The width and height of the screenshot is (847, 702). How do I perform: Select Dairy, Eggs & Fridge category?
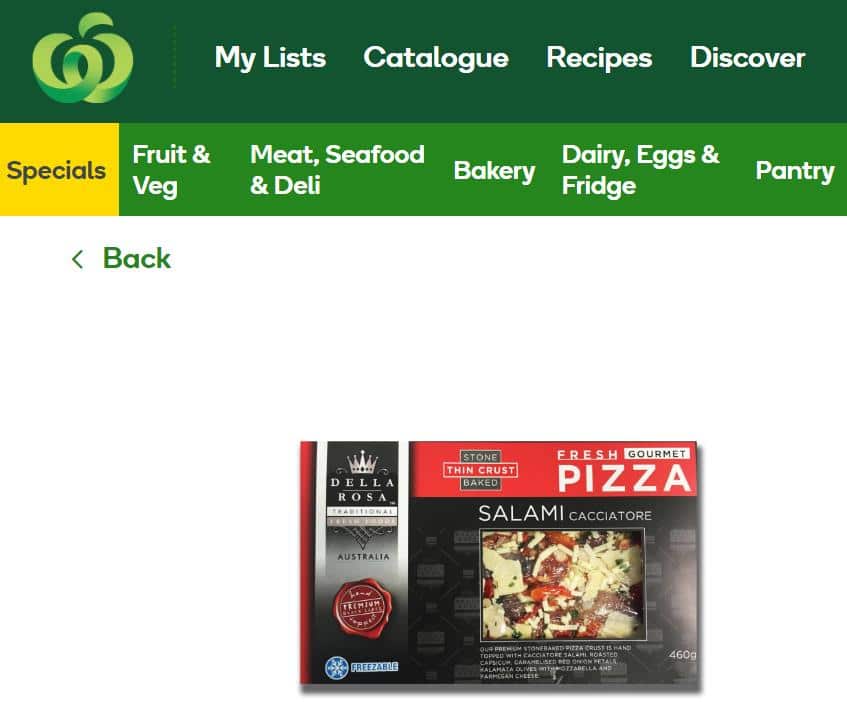click(641, 170)
